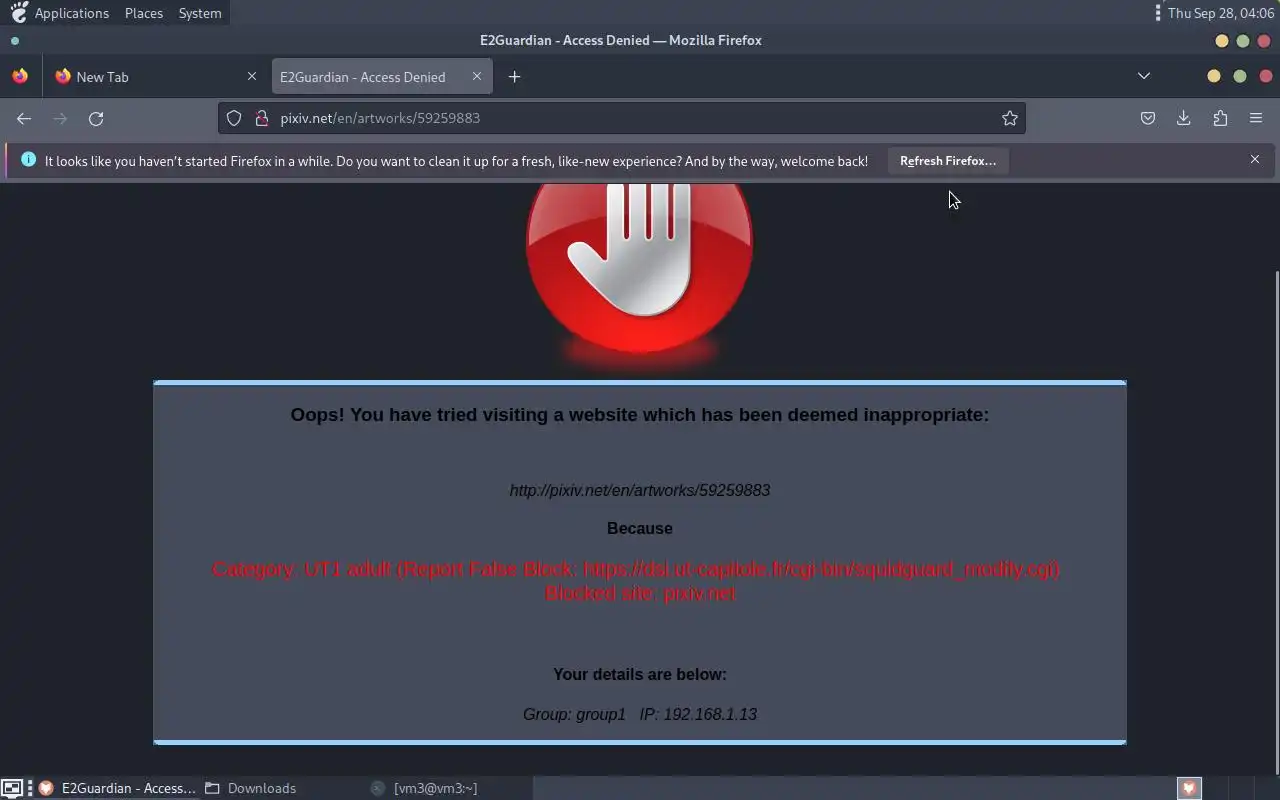
Task: Open the System menu
Action: click(x=200, y=13)
